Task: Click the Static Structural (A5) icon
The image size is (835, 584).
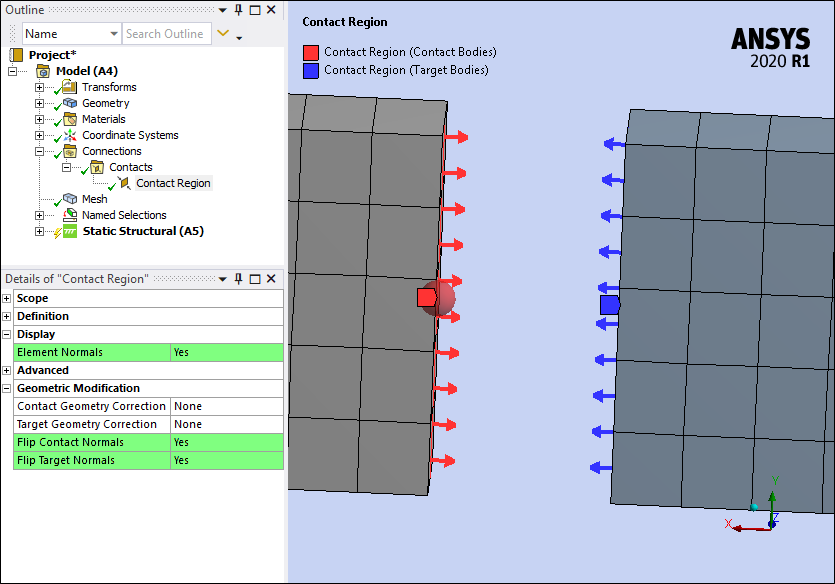Action: 70,231
